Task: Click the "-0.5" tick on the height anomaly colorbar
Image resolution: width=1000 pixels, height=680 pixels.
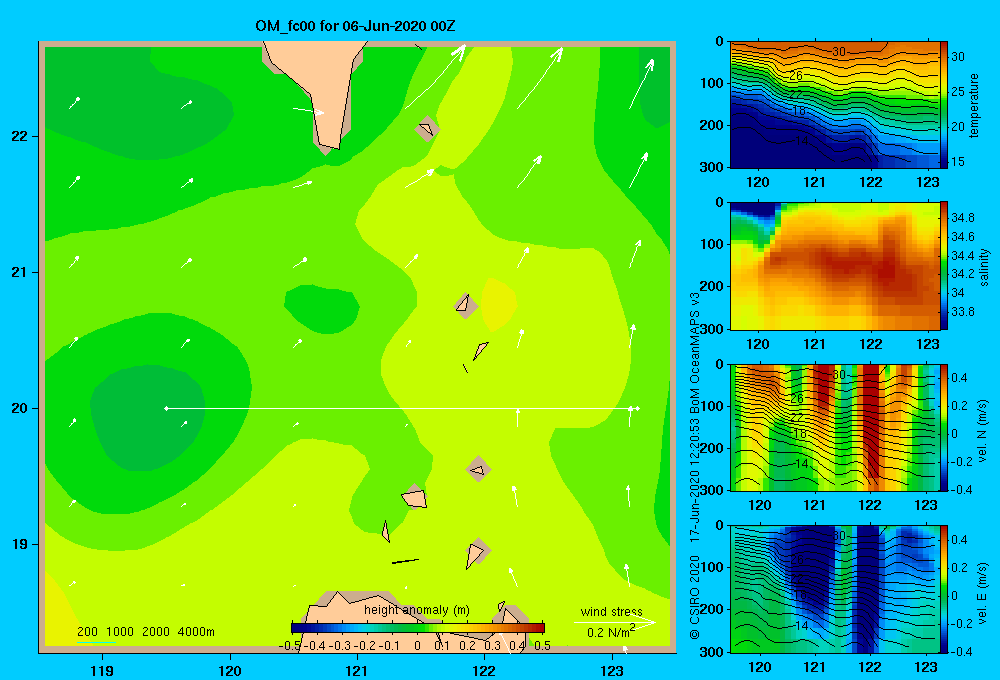Action: (290, 646)
